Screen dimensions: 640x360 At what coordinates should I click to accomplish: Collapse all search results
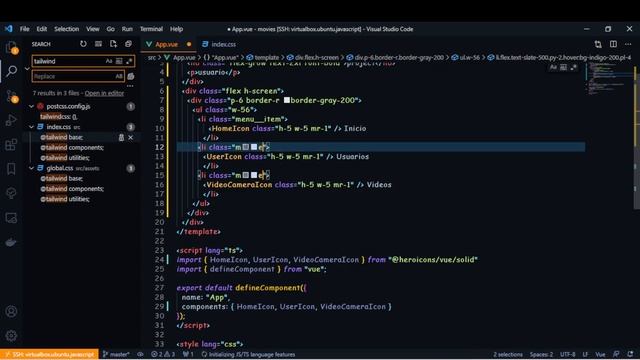[x=128, y=44]
